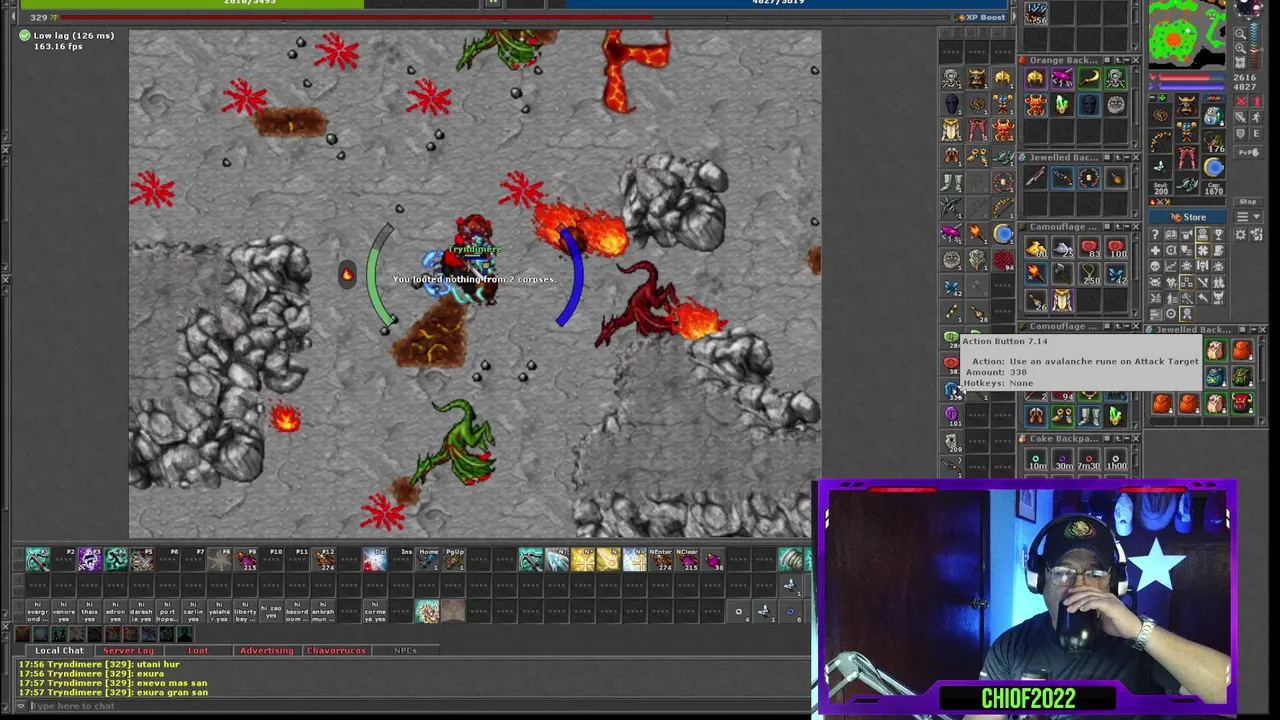Screen dimensions: 1280x720
Task: Click the F1 action bar spell button
Action: (x=38, y=559)
